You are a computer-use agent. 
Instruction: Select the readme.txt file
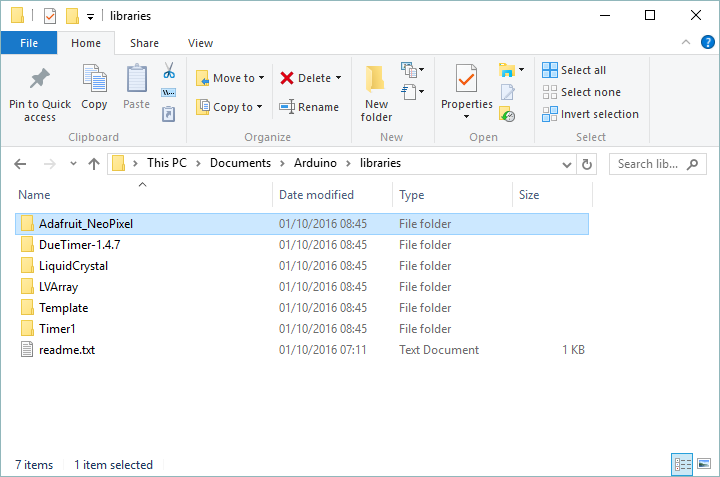pyautogui.click(x=302, y=350)
